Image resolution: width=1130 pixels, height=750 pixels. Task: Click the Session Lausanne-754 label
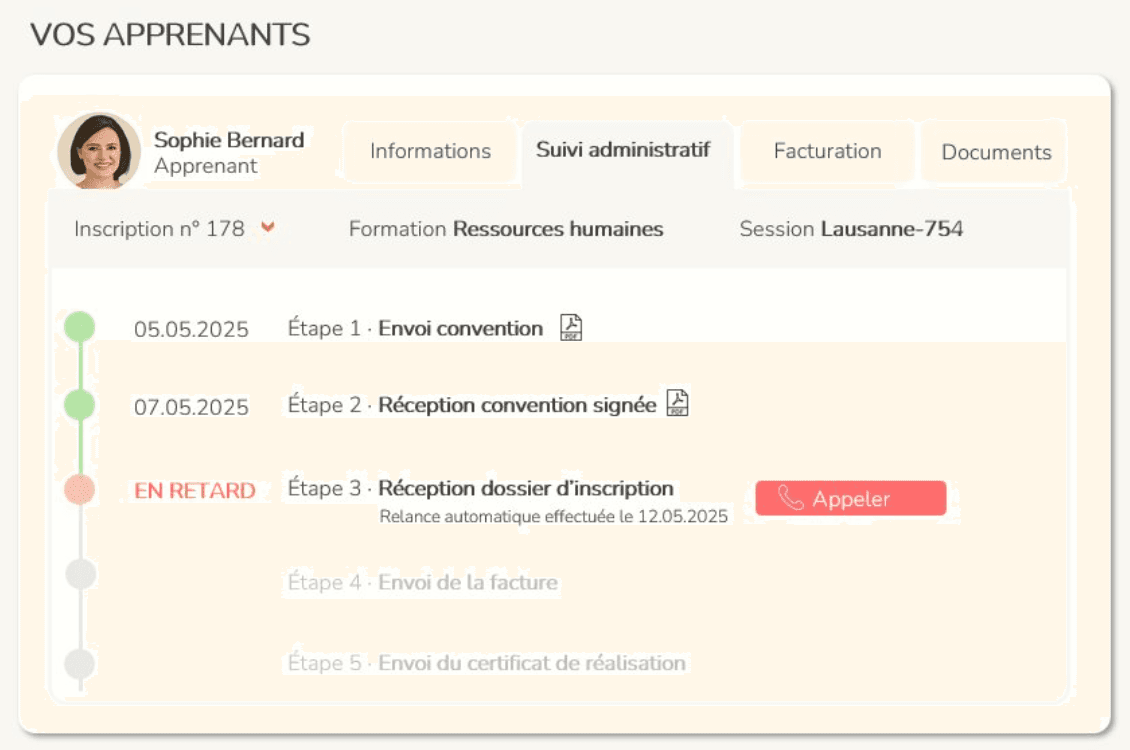click(x=851, y=229)
